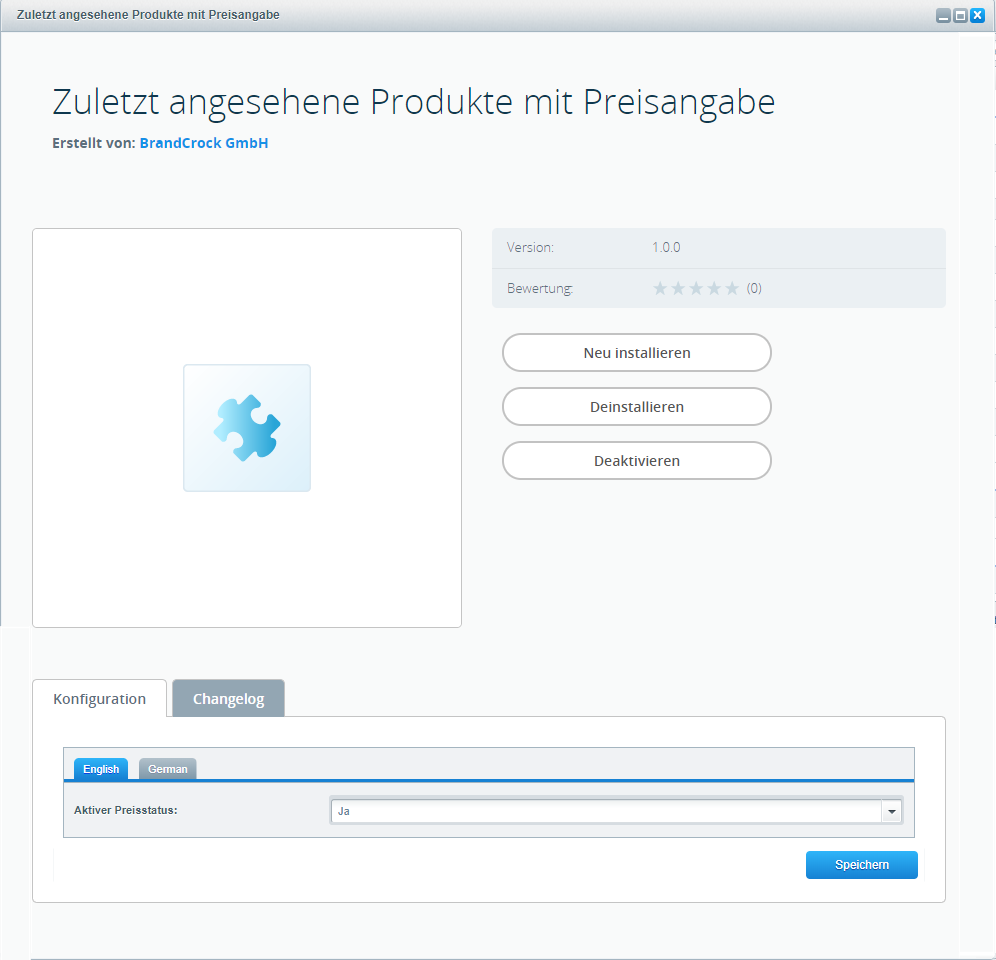Viewport: 996px width, 960px height.
Task: Click the Aktiver Preisstatus field showing Ja
Action: (x=606, y=811)
